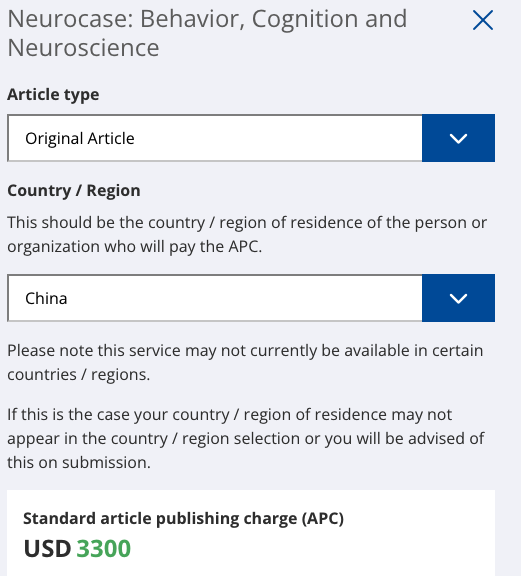Image resolution: width=521 pixels, height=576 pixels.
Task: Open the Original Article dropdown field
Action: tap(251, 138)
